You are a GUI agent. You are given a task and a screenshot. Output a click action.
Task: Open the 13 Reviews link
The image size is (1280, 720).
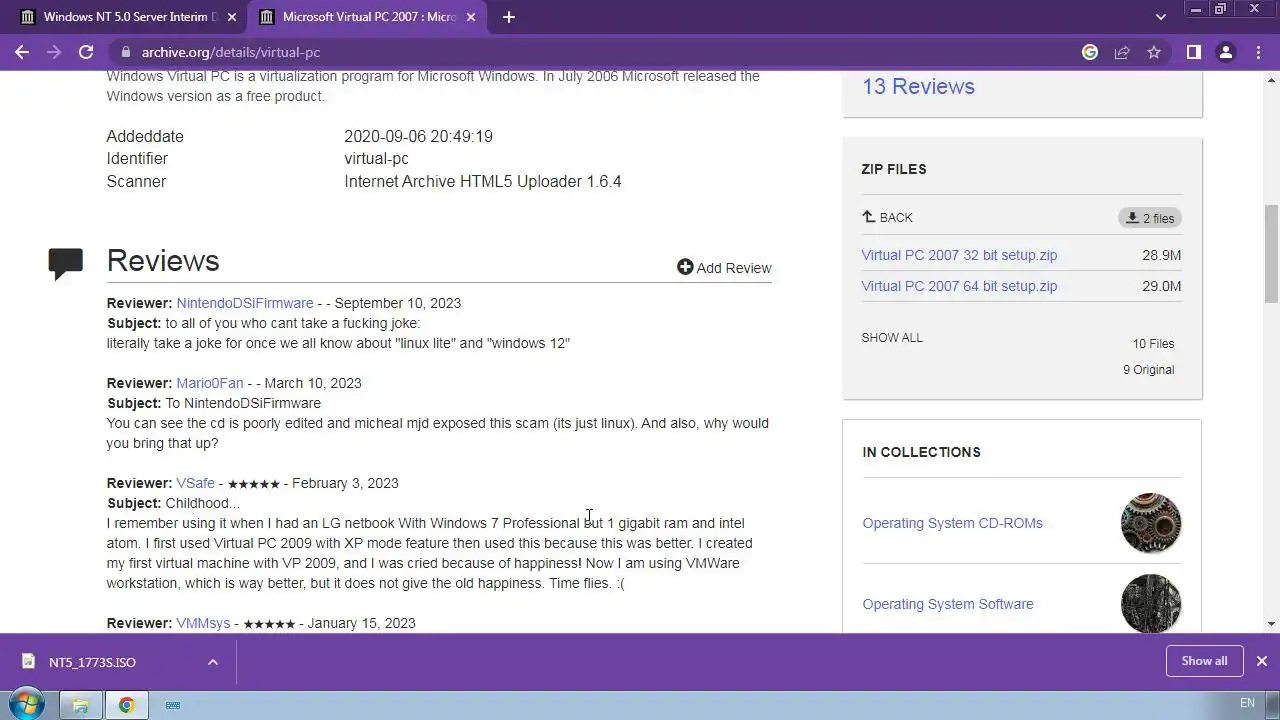[x=918, y=86]
